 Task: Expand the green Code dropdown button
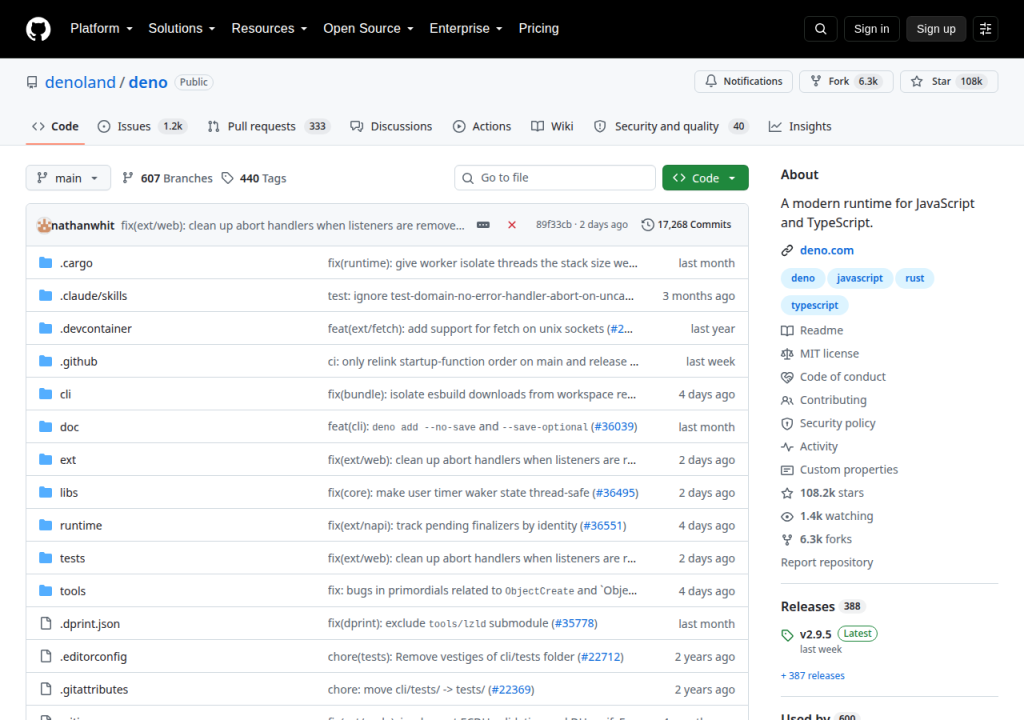pos(705,178)
